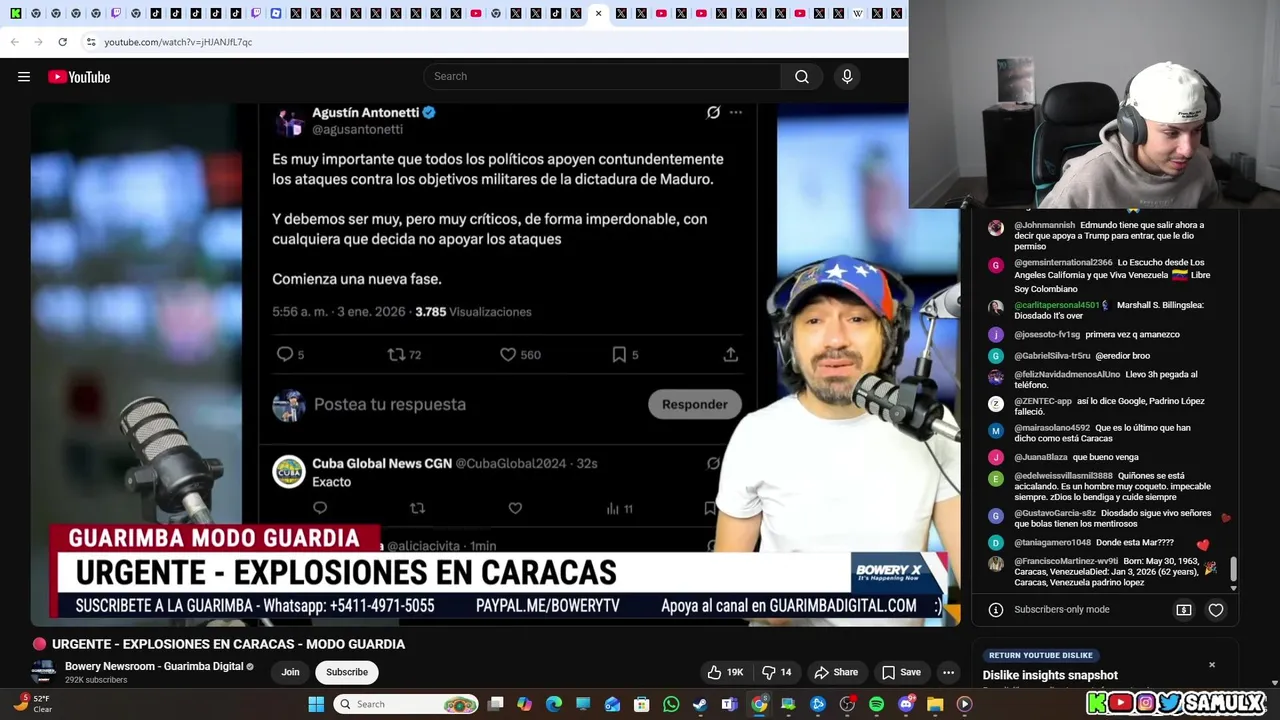Save the video to a playlist

click(901, 672)
